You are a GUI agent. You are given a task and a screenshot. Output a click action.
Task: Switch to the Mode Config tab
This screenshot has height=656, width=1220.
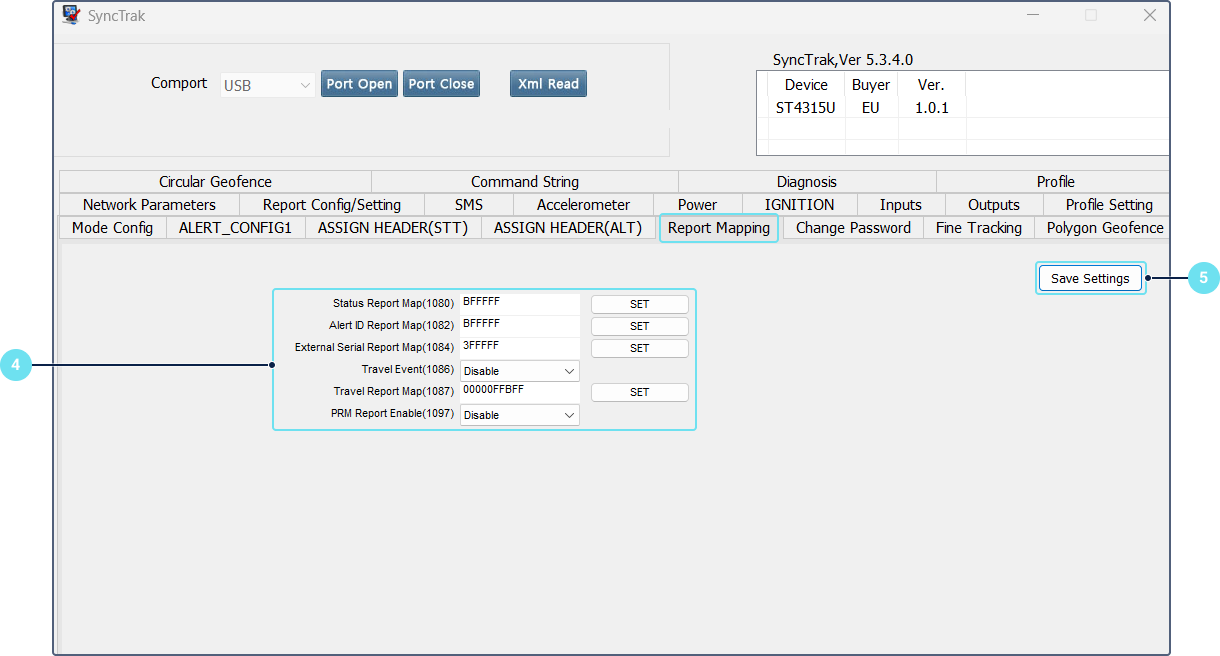pyautogui.click(x=112, y=228)
